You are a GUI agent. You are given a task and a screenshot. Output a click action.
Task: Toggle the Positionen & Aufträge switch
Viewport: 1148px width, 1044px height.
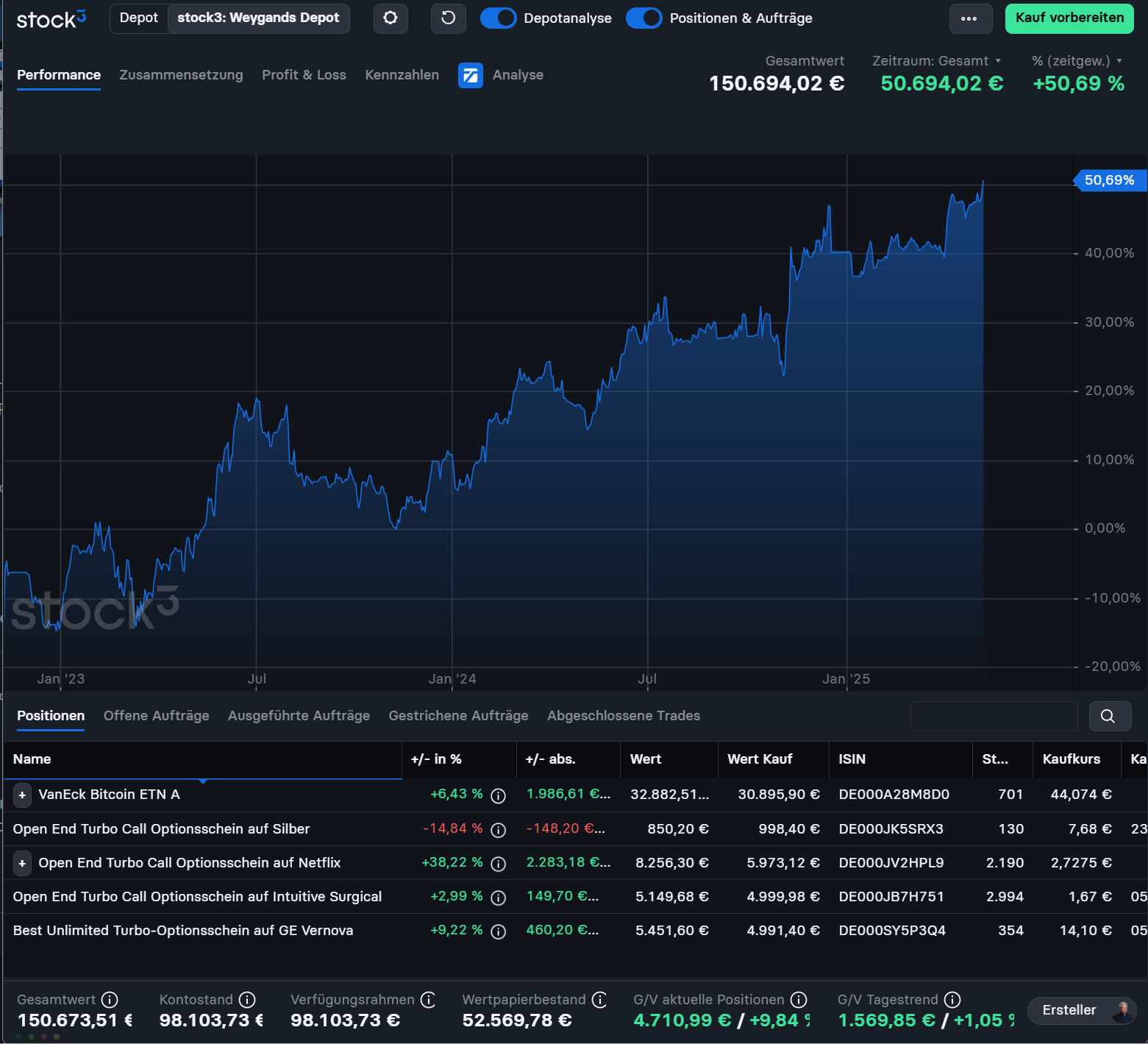[644, 18]
